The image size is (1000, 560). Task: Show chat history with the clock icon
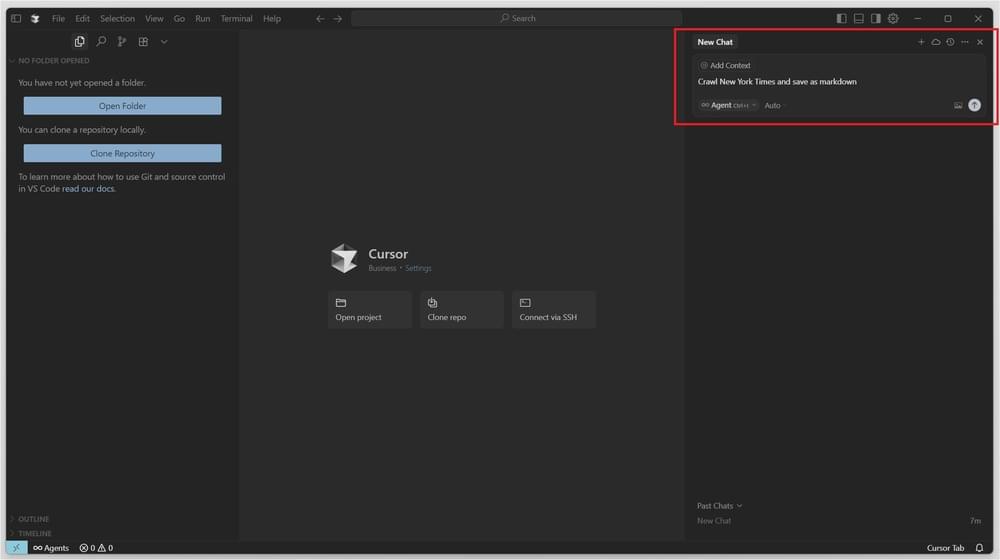(950, 42)
